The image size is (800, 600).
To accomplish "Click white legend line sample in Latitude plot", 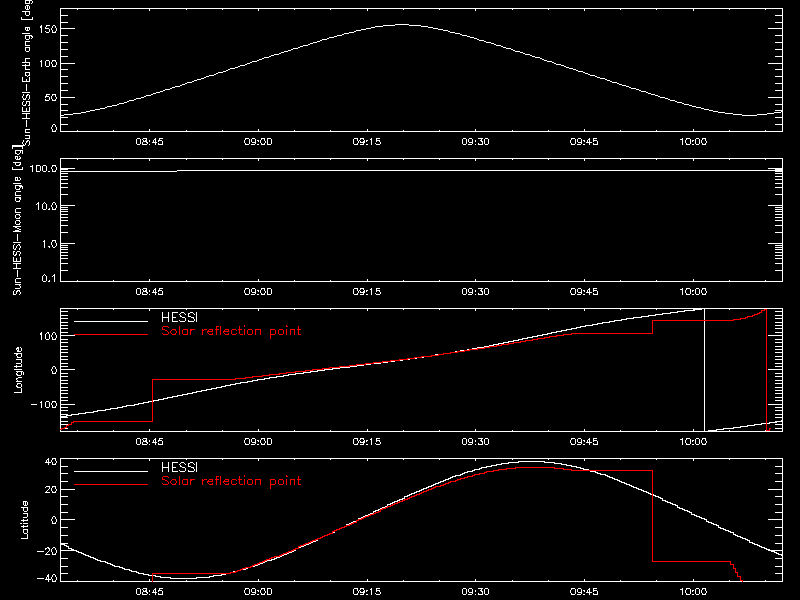I will click(111, 471).
